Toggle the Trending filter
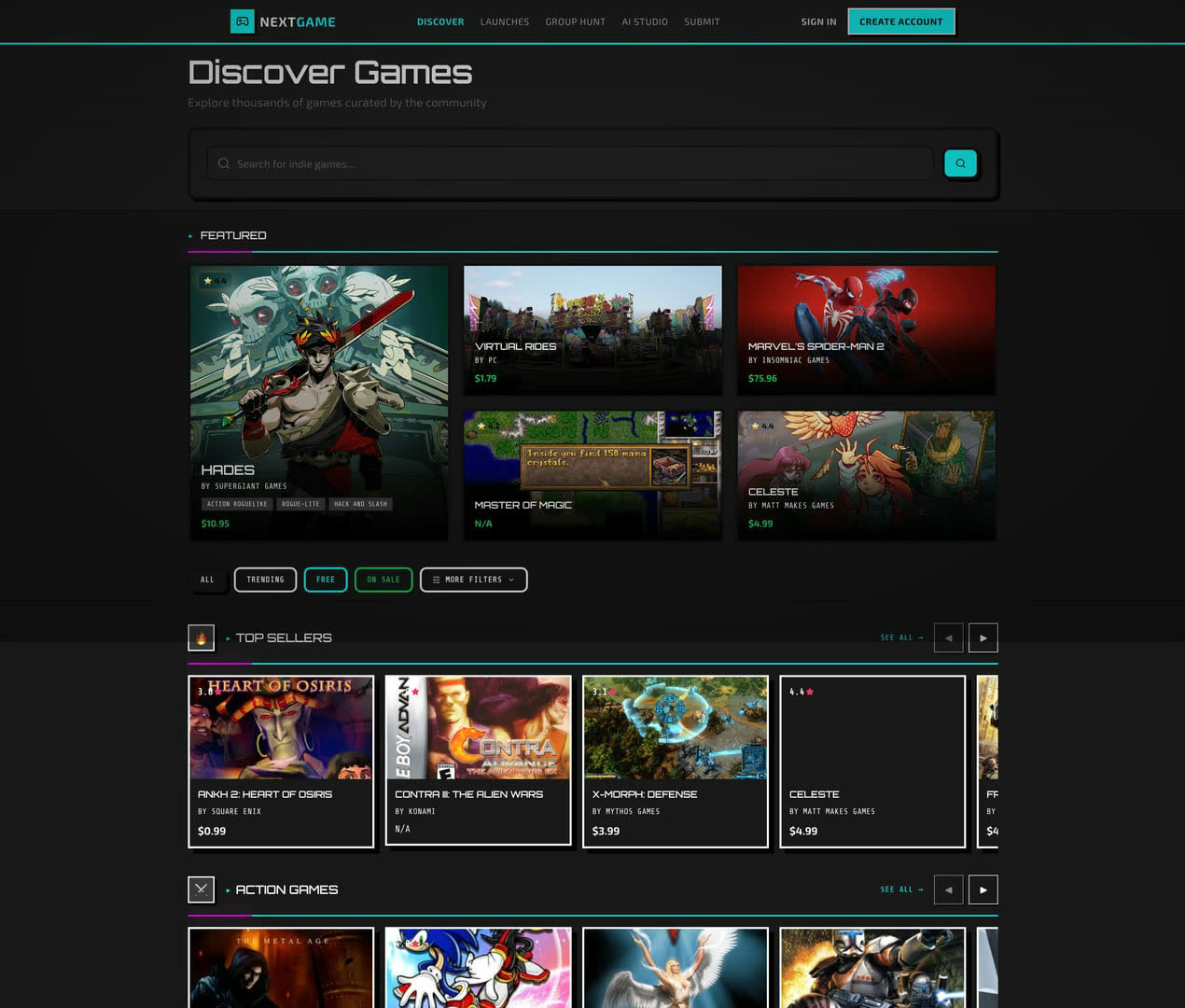The height and width of the screenshot is (1008, 1185). (x=265, y=580)
